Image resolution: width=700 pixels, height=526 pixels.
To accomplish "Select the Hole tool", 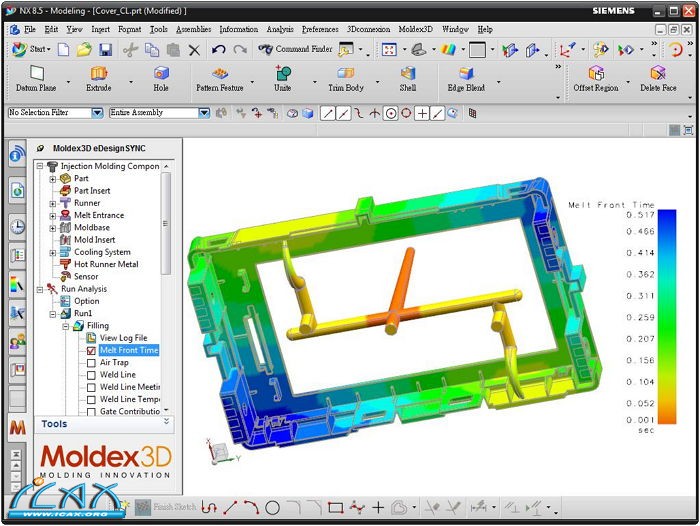I will (x=161, y=79).
